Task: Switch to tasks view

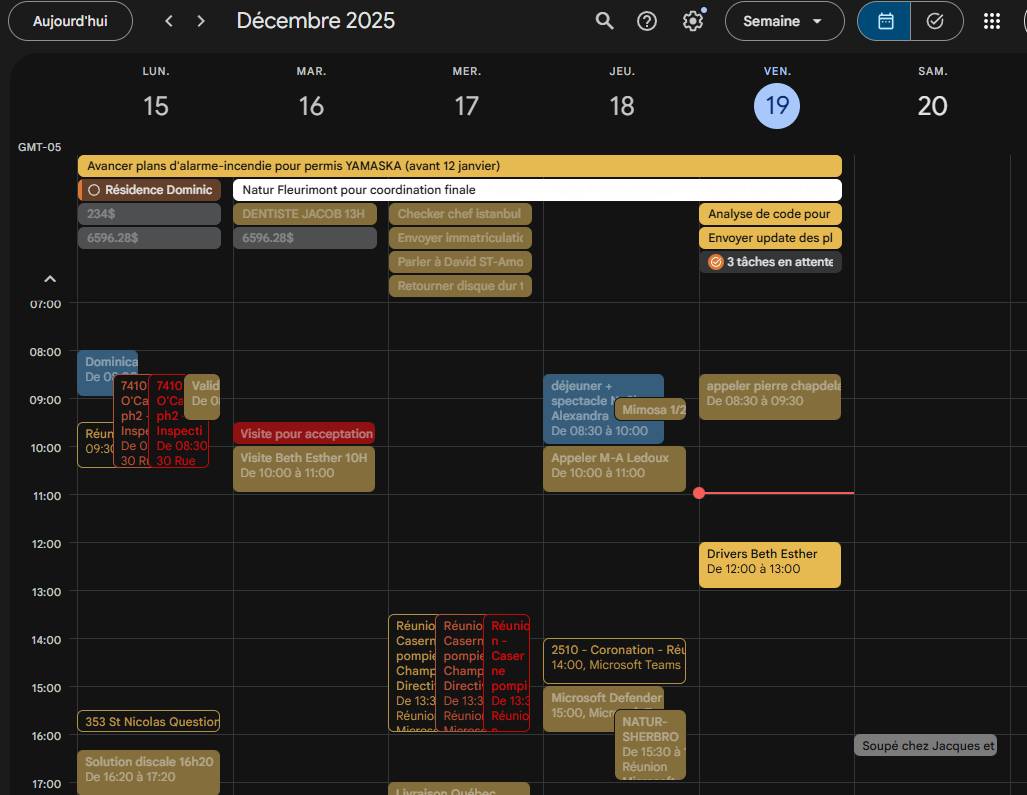Action: pos(936,21)
